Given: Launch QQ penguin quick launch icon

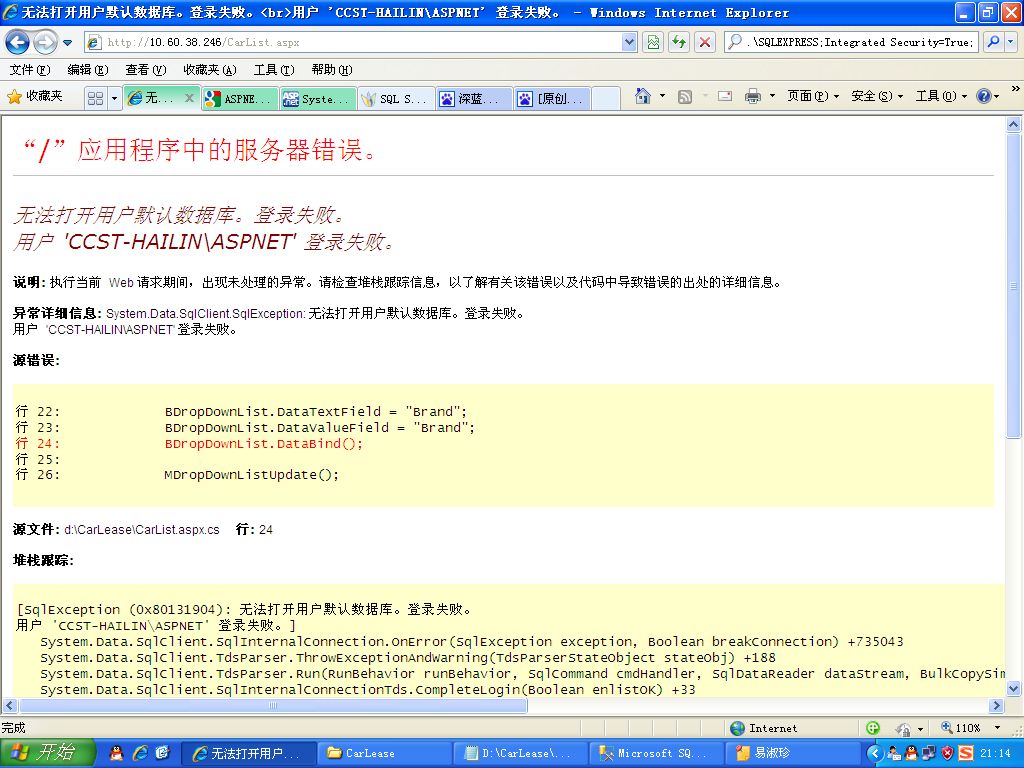Looking at the screenshot, I should pos(116,753).
